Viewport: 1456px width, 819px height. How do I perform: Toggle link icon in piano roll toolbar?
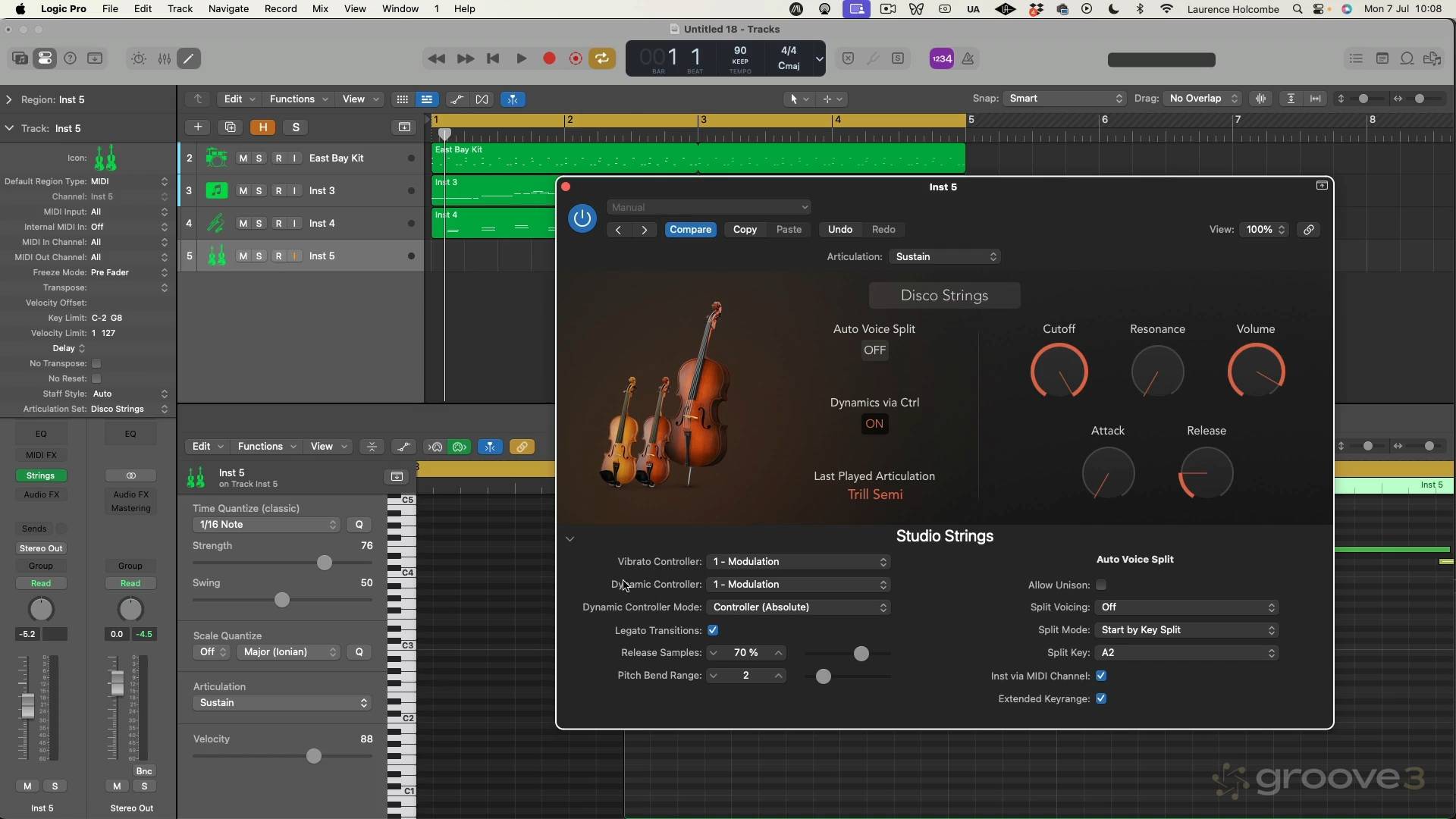[x=522, y=447]
